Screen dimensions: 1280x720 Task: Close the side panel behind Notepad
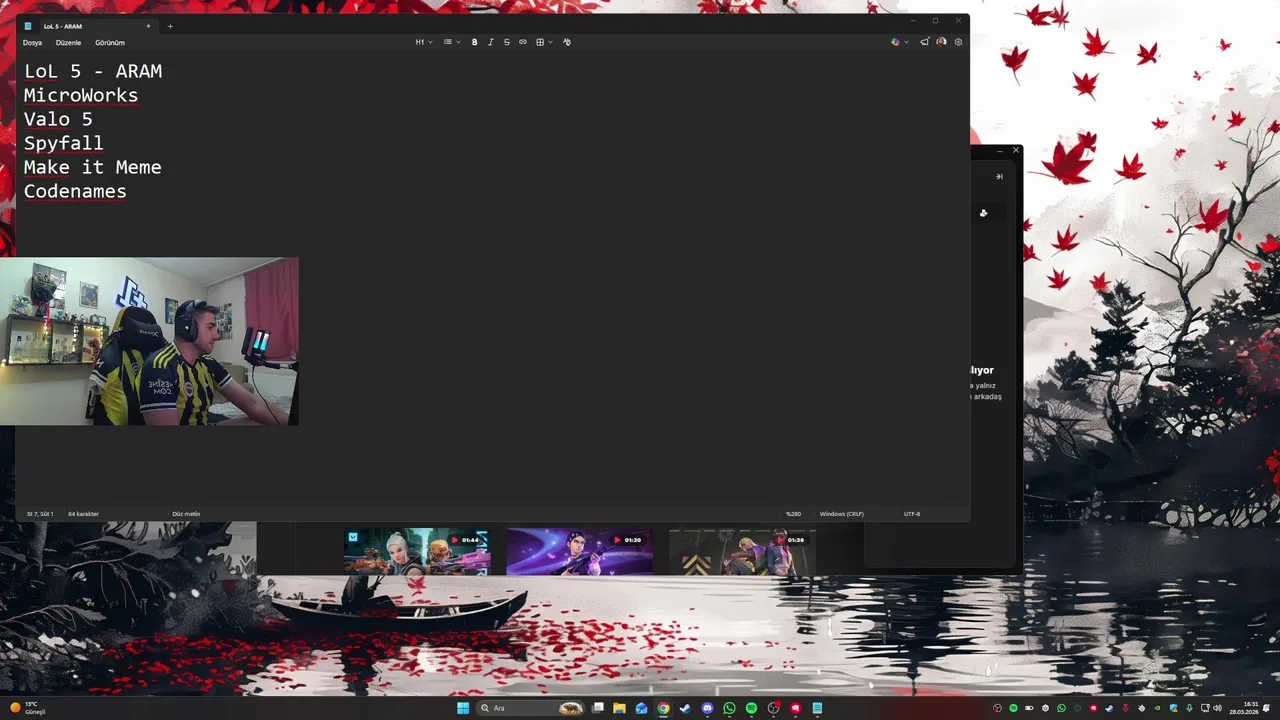(x=1016, y=150)
